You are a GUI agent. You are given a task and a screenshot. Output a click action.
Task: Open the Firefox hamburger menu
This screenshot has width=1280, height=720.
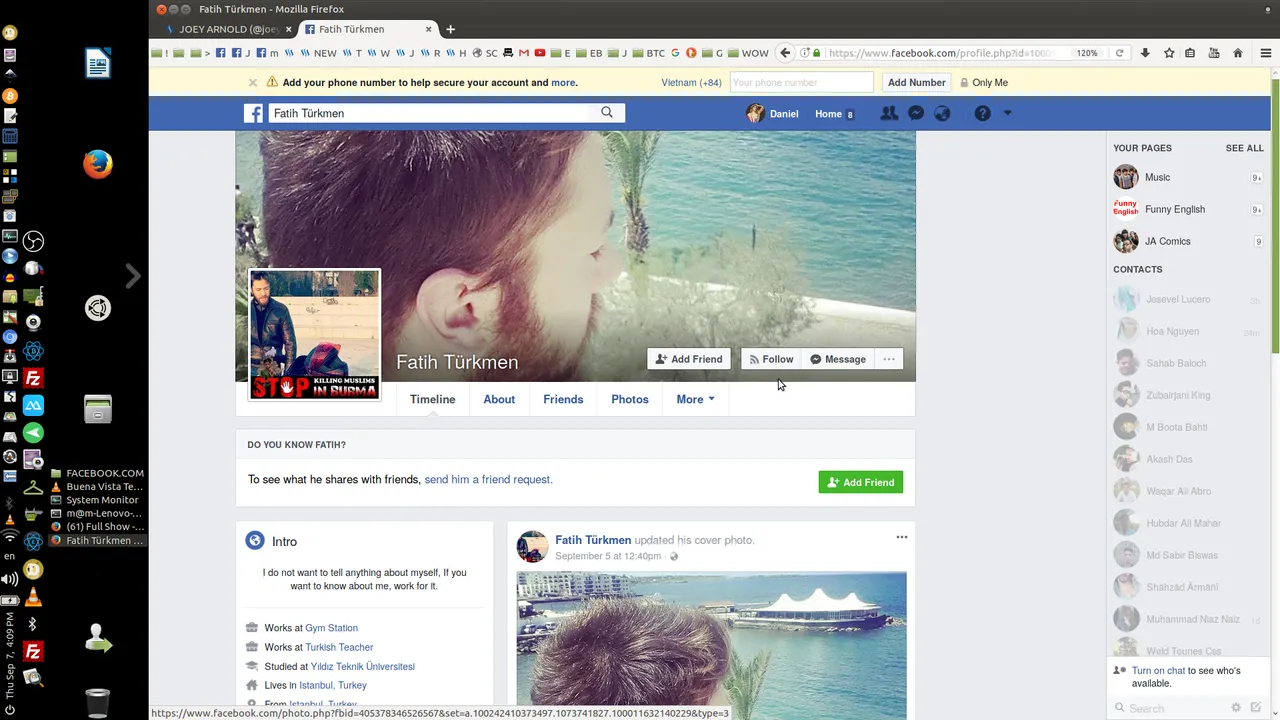pyautogui.click(x=1265, y=53)
